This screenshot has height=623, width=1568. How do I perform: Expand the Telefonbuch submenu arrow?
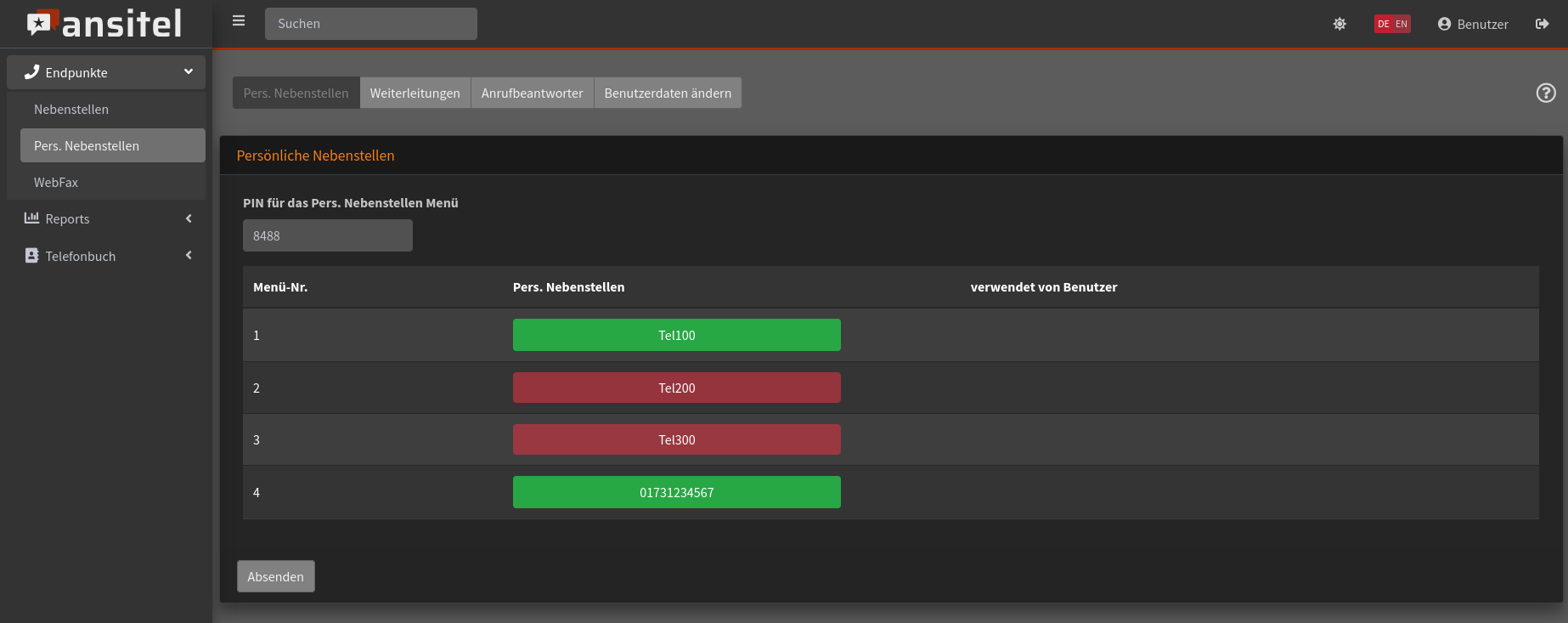tap(189, 256)
